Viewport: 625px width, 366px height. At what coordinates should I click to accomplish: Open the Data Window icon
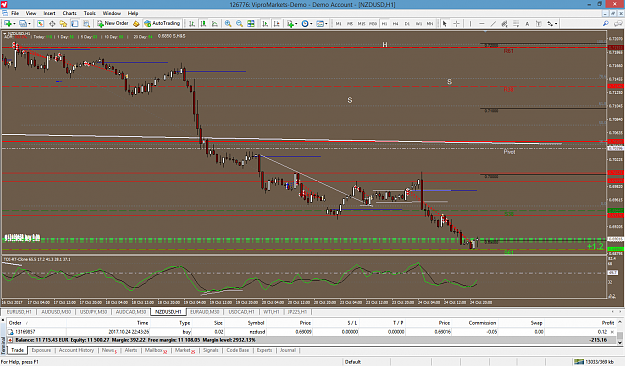point(52,24)
